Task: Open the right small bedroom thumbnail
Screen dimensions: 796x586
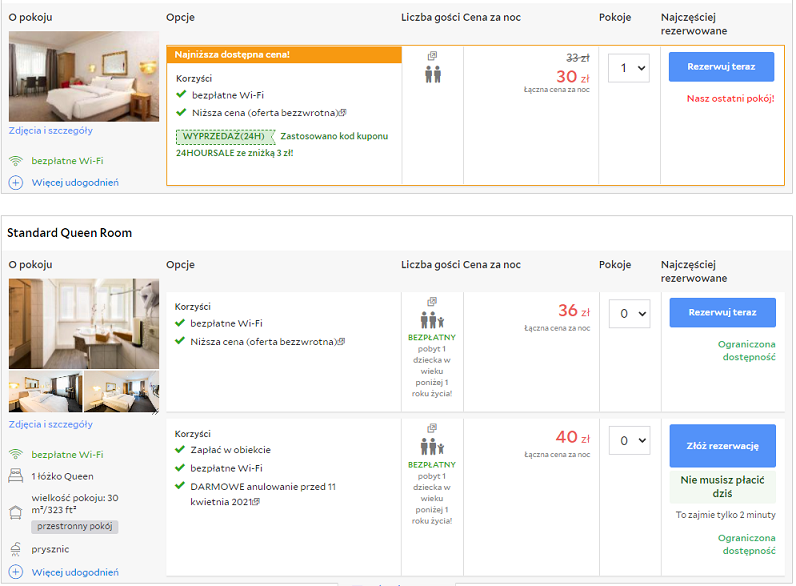Action: [x=121, y=392]
